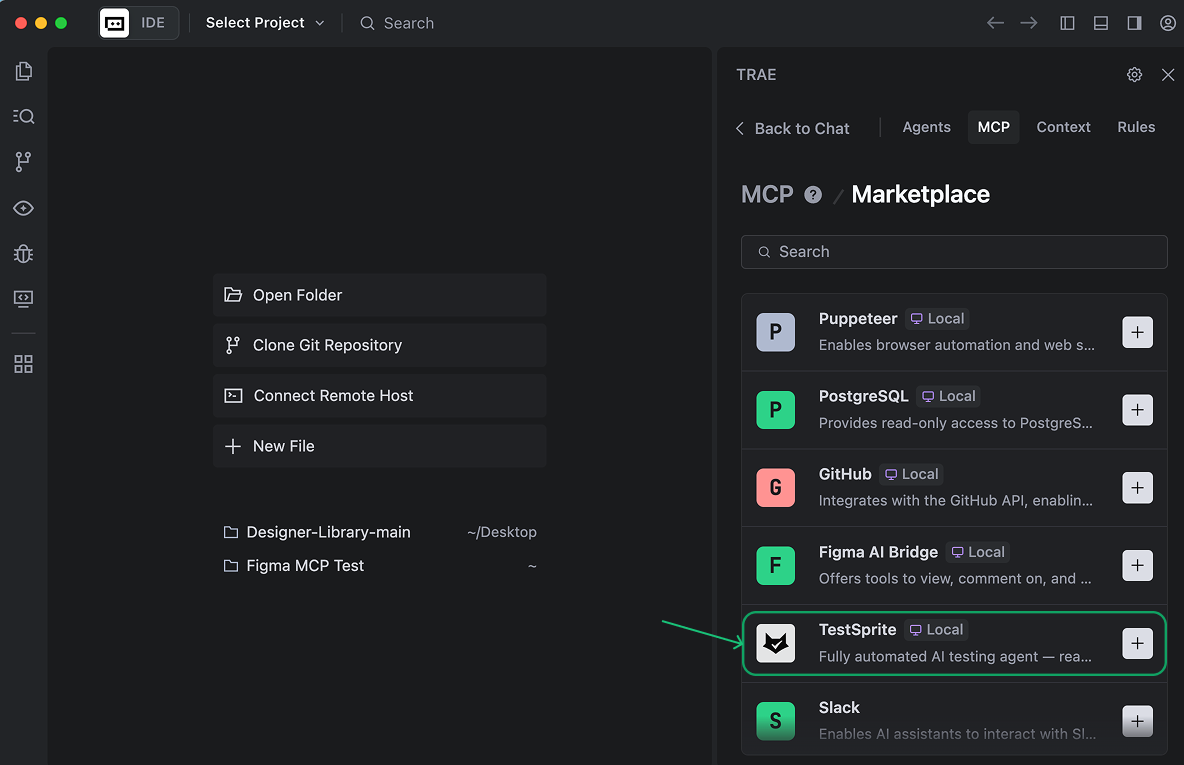Image resolution: width=1184 pixels, height=765 pixels.
Task: Click the eye preview icon in sidebar
Action: pyautogui.click(x=23, y=208)
